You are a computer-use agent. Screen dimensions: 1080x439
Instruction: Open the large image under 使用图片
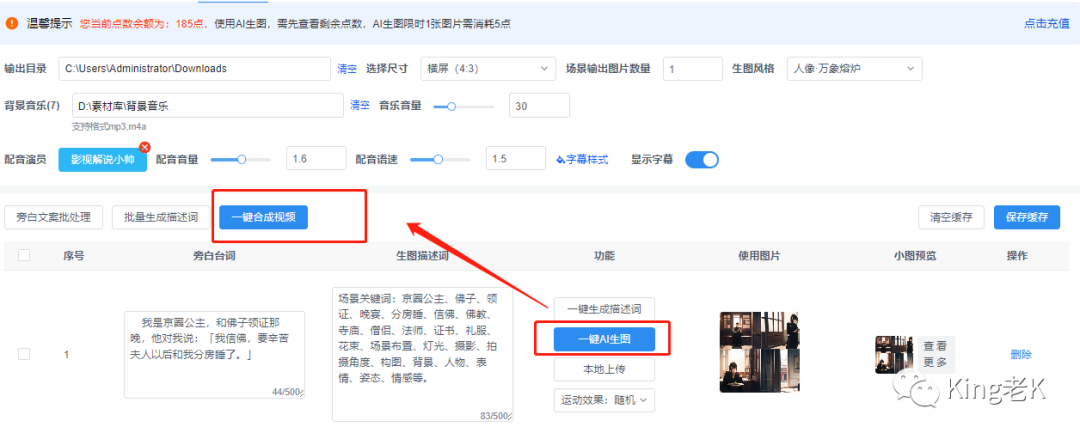(x=758, y=352)
